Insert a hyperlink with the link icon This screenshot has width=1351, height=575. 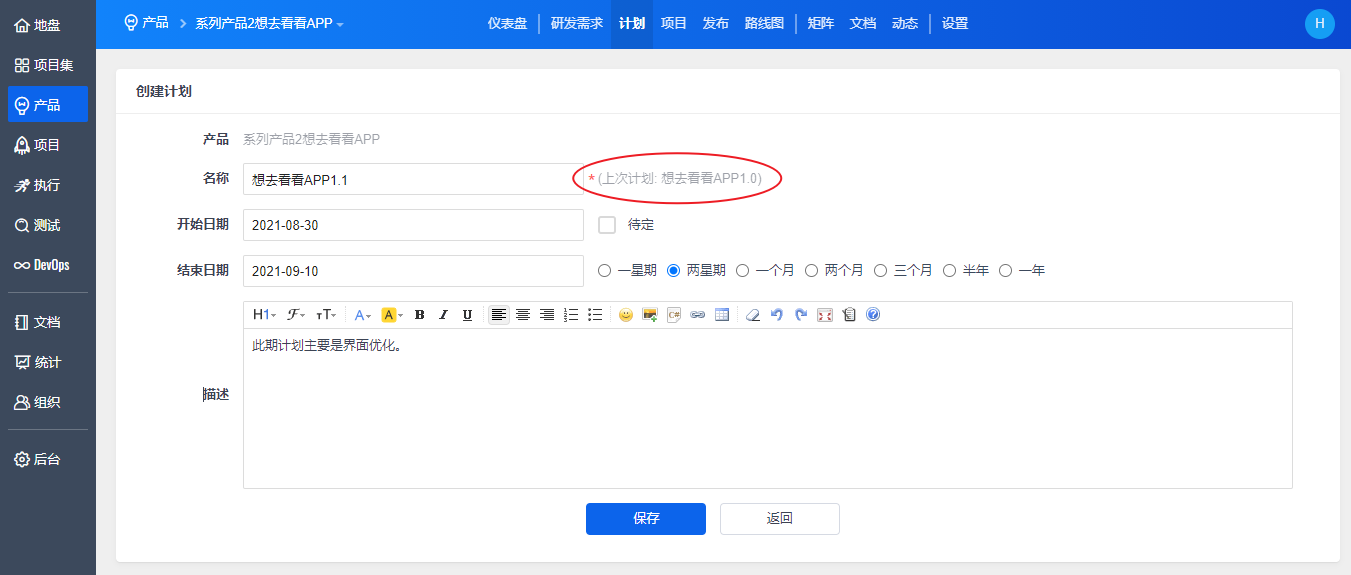pos(698,315)
